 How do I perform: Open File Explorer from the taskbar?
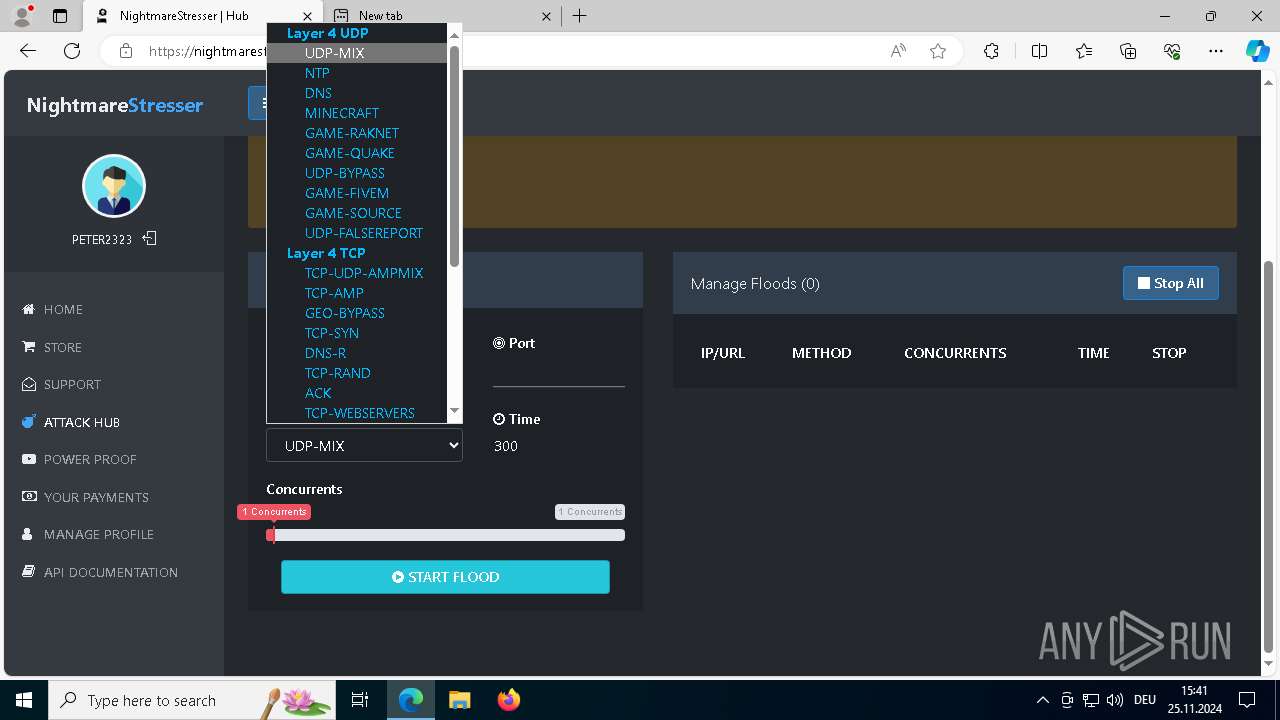[459, 700]
